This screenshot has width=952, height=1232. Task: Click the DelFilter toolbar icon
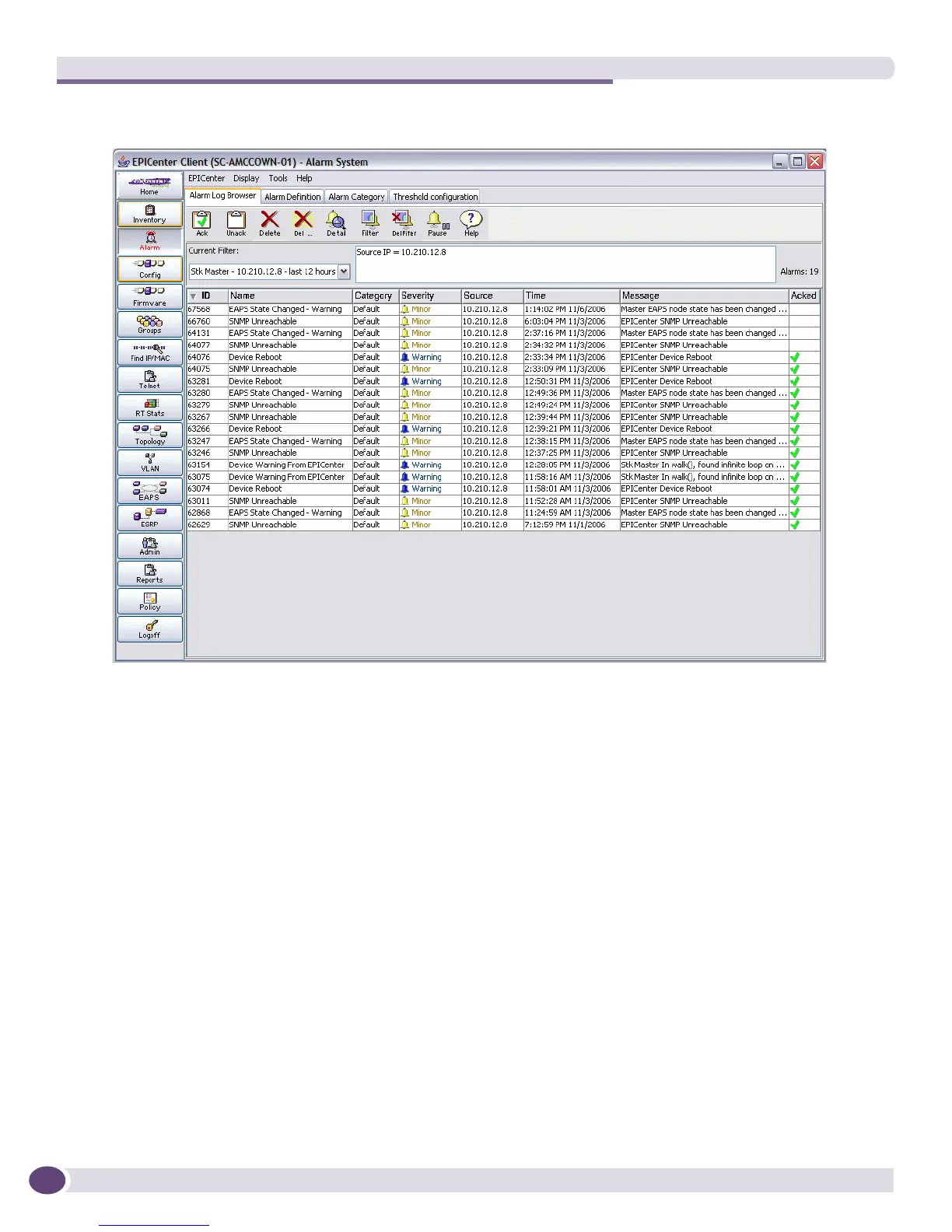click(404, 223)
